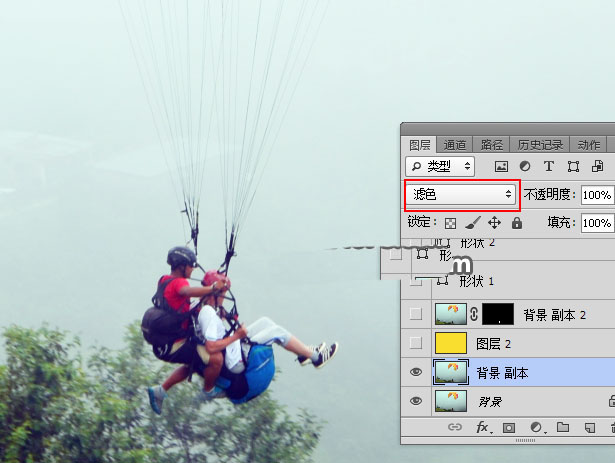Open the 类型 layer filter dropdown

[x=442, y=166]
